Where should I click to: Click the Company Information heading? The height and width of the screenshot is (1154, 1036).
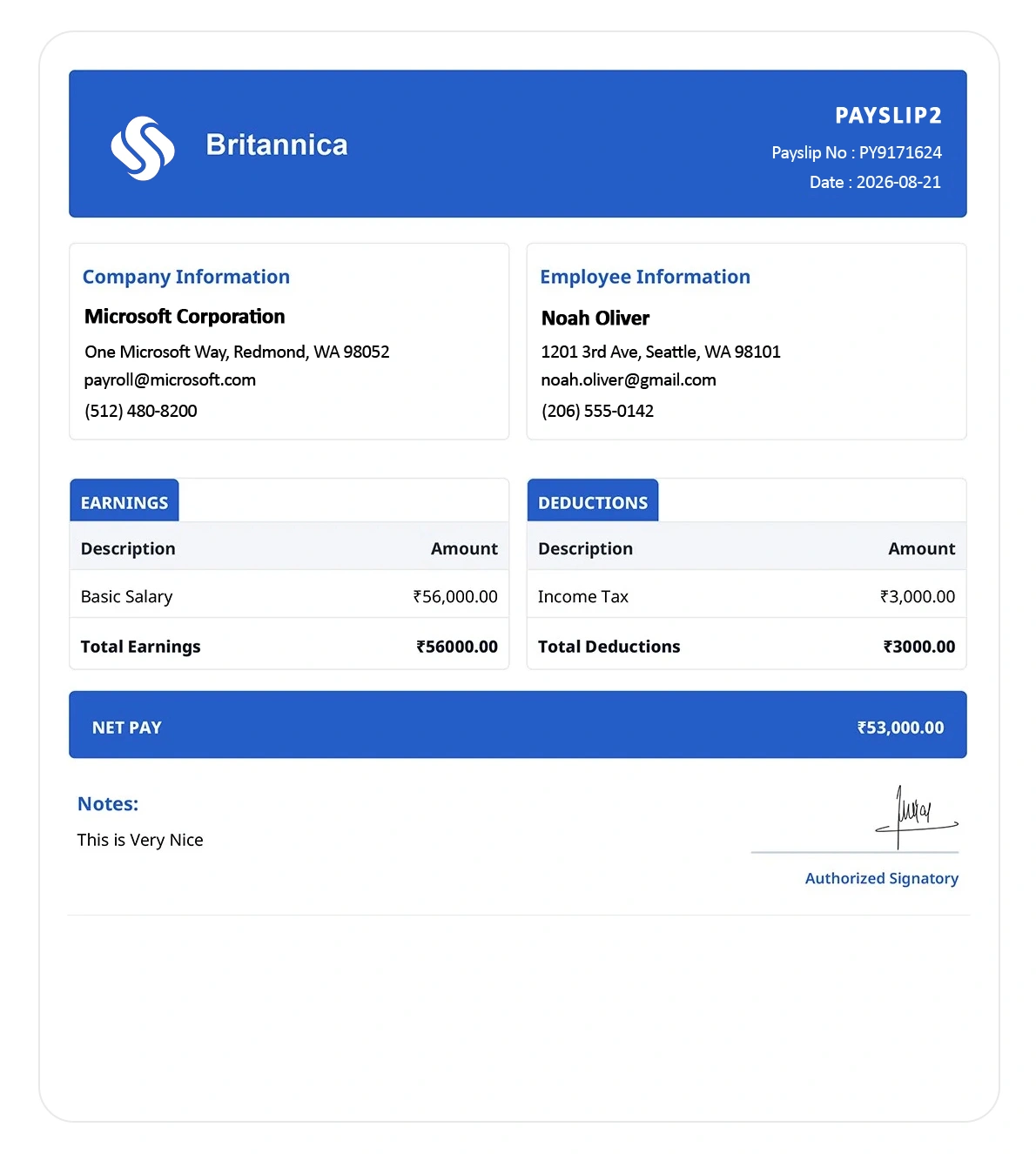pyautogui.click(x=186, y=277)
